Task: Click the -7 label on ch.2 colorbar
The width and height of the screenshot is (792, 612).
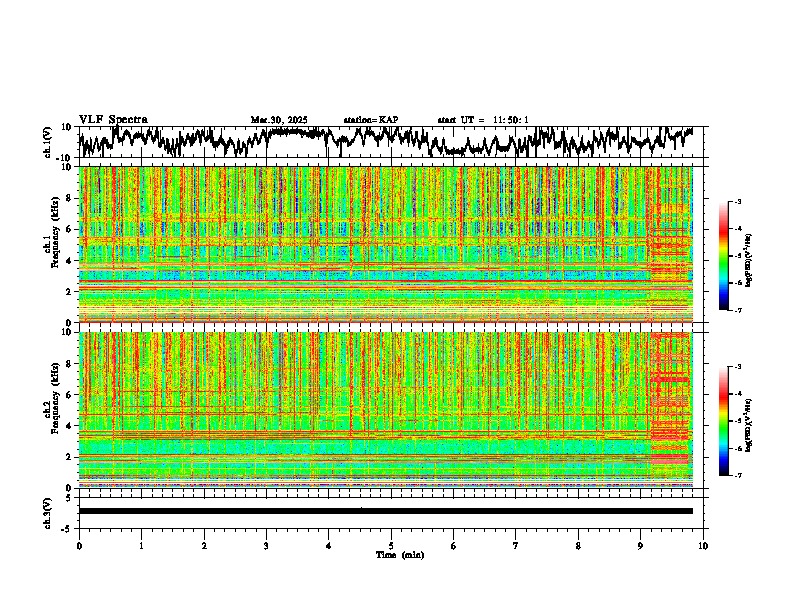Action: pyautogui.click(x=737, y=475)
